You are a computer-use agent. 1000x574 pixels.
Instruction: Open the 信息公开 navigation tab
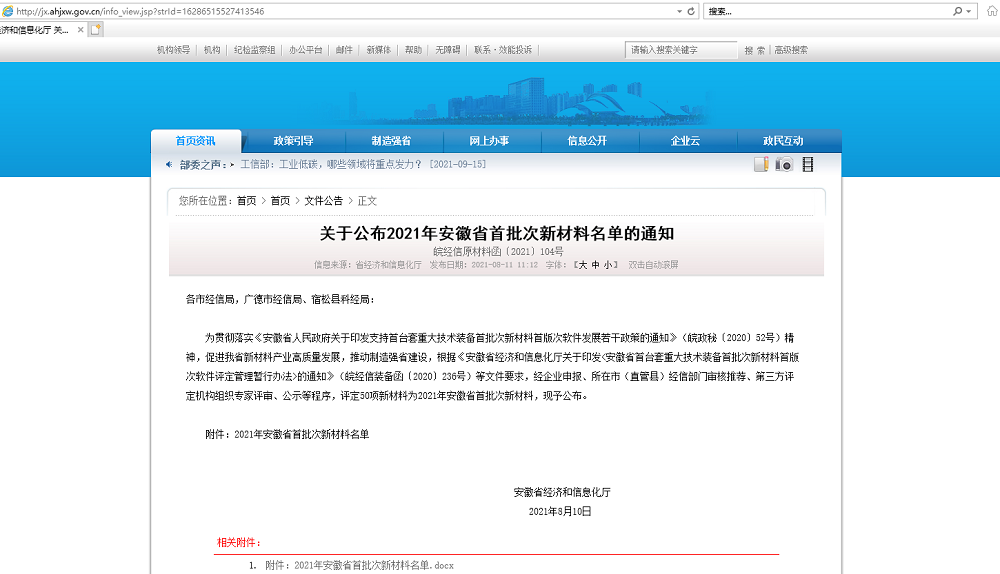[x=587, y=141]
